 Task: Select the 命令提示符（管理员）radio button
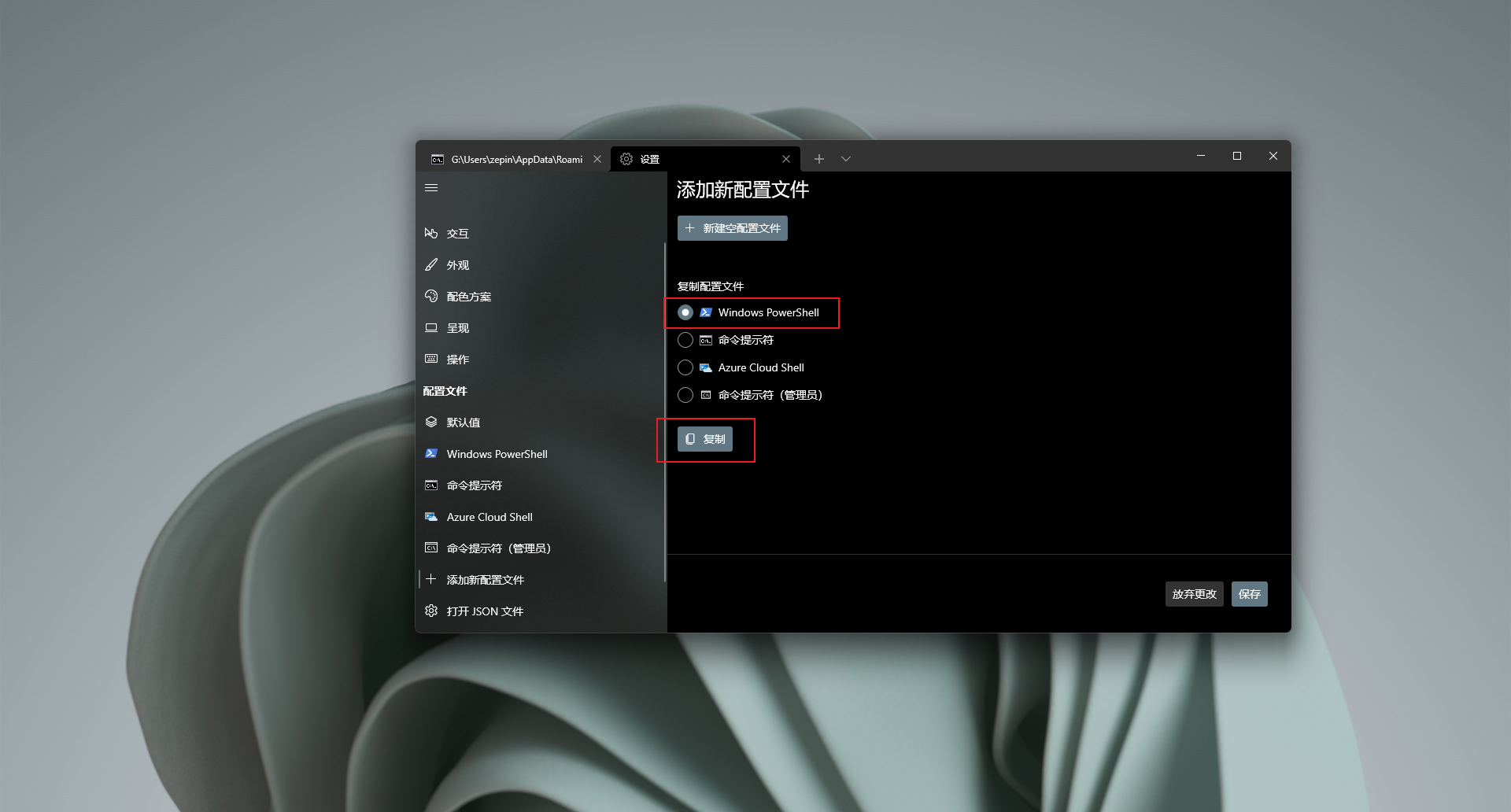685,395
